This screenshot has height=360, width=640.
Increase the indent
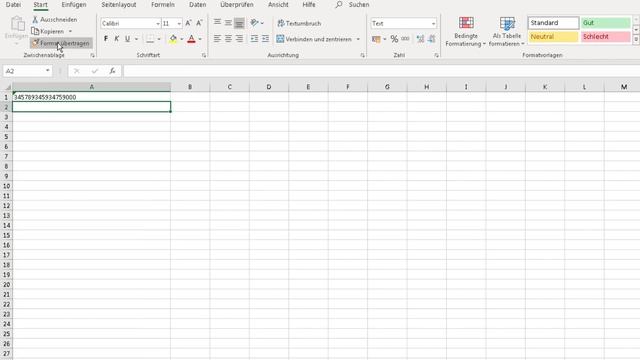click(x=265, y=39)
